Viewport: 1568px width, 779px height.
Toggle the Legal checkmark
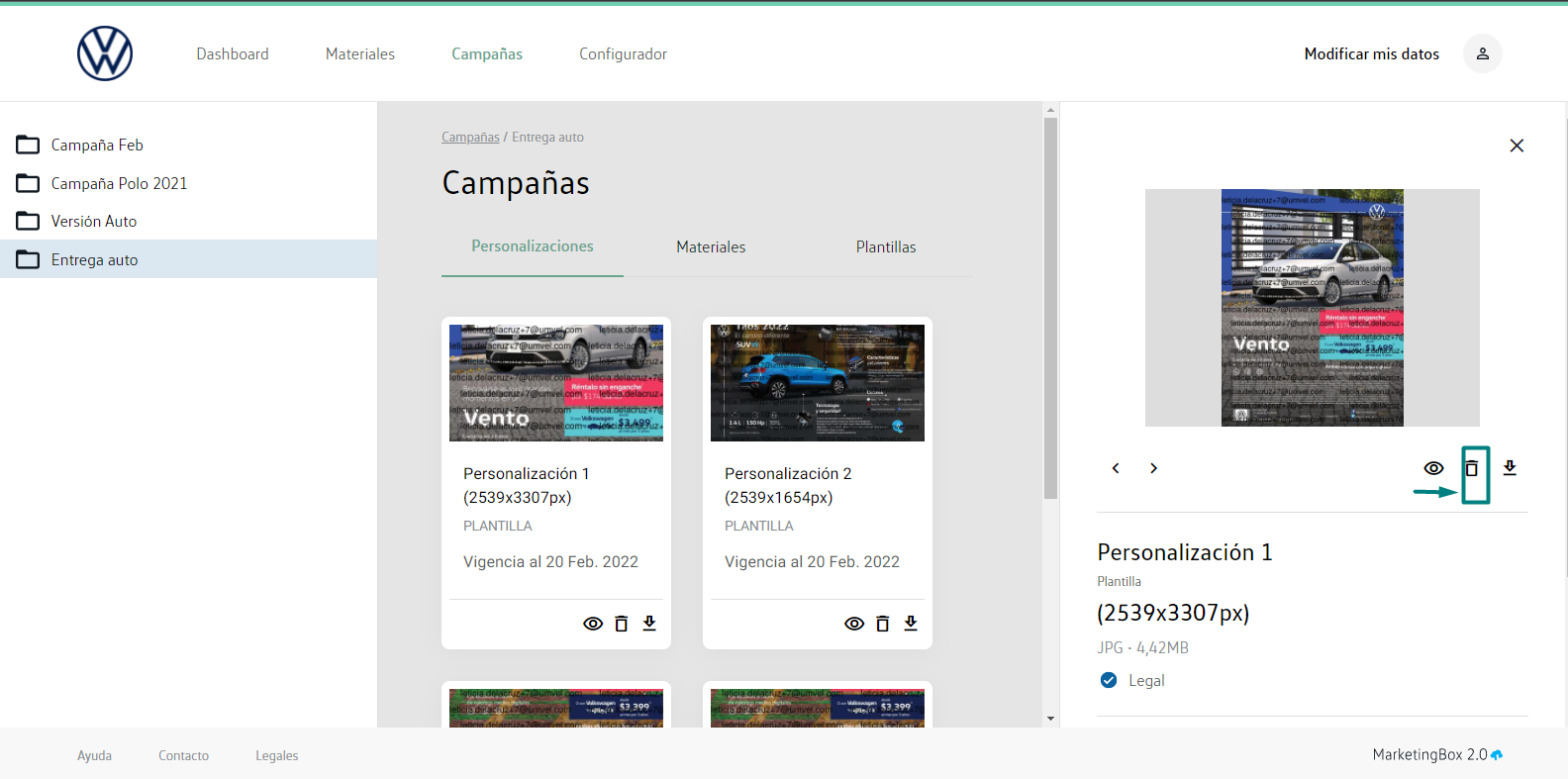1109,680
